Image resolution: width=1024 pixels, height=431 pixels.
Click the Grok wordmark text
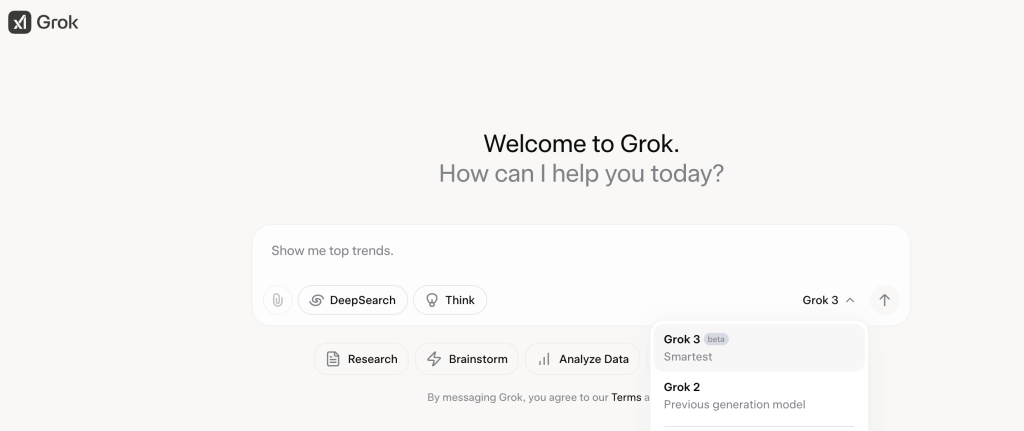pos(59,22)
